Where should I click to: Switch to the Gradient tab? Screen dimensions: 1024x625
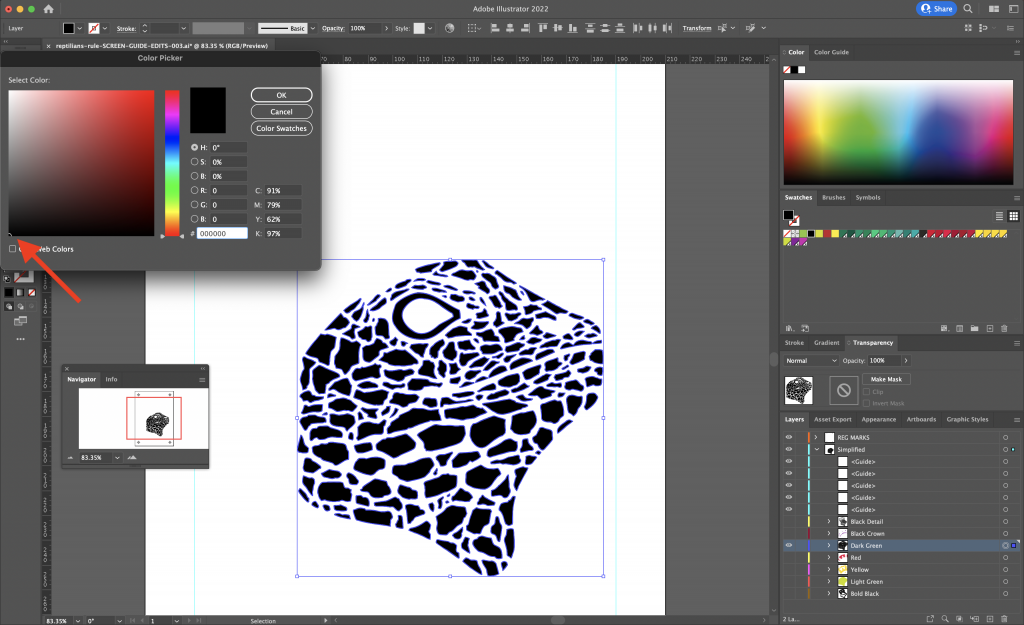point(827,344)
